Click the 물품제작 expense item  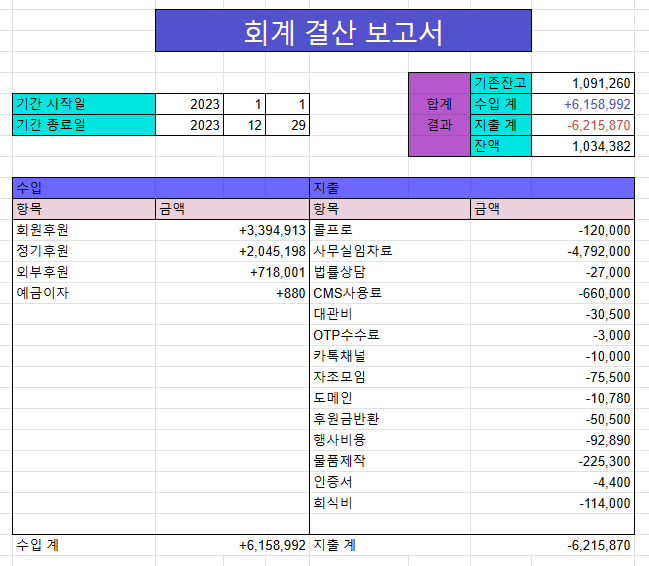pyautogui.click(x=390, y=461)
